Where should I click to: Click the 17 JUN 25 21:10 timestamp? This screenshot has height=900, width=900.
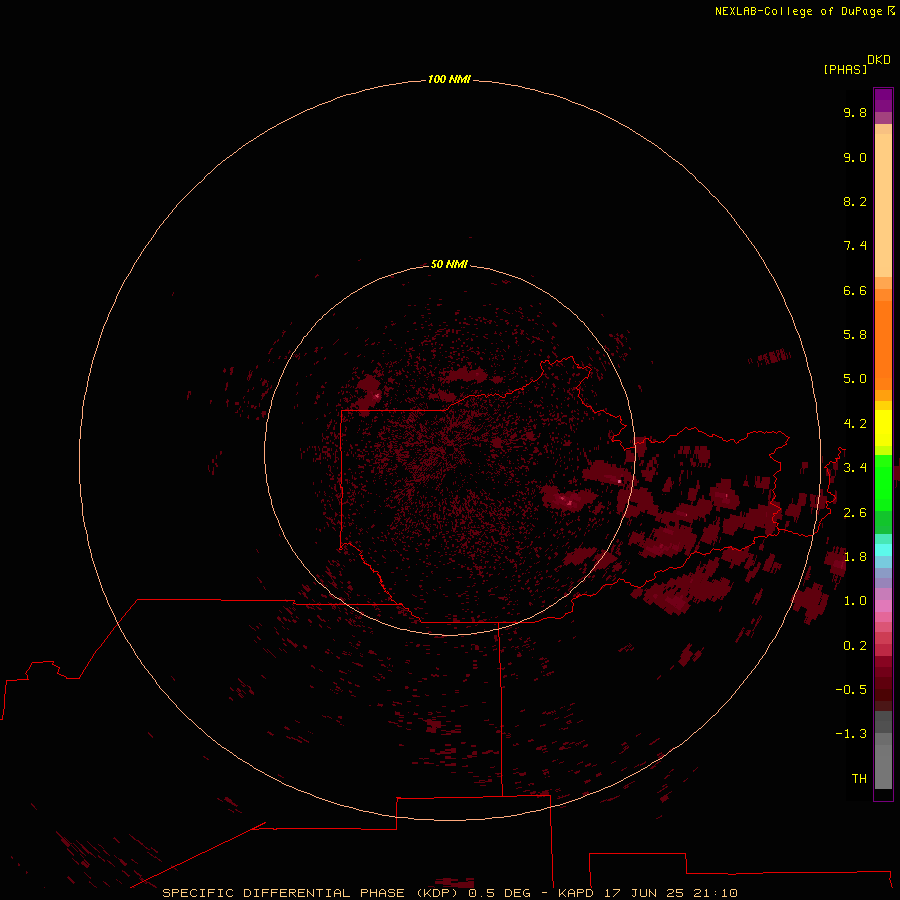coord(670,893)
